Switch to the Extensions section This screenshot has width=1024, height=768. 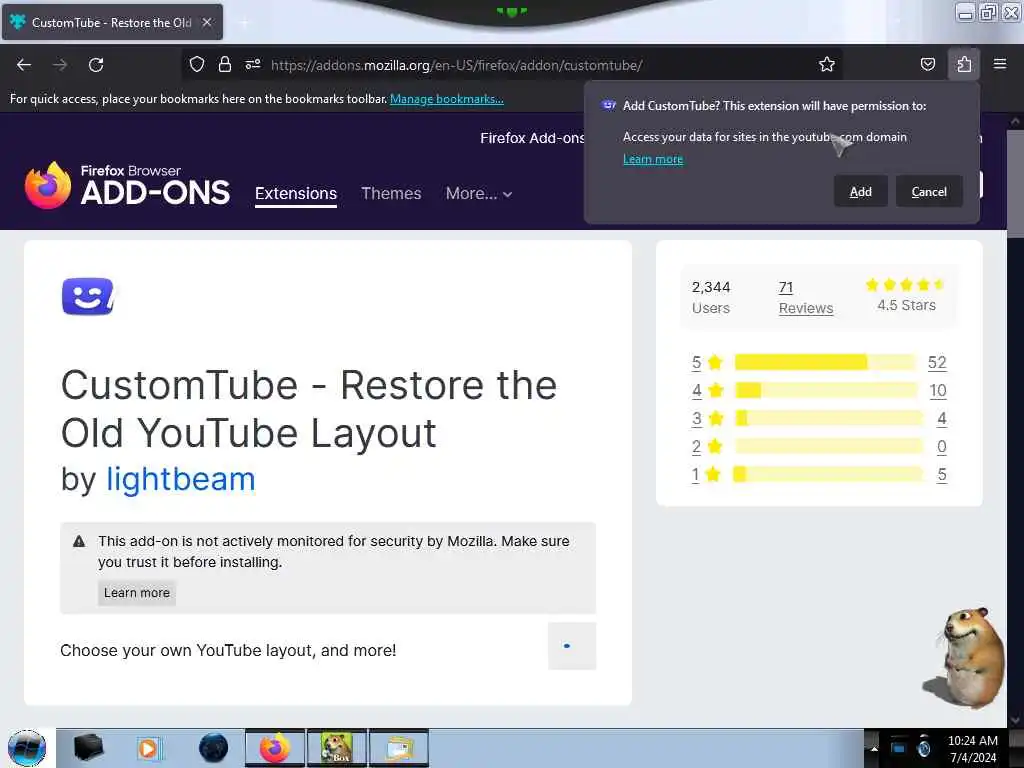(x=296, y=194)
